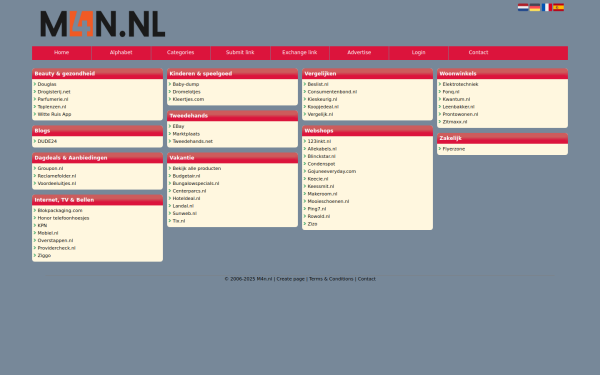Visit the Kleertjes.com link

click(188, 99)
